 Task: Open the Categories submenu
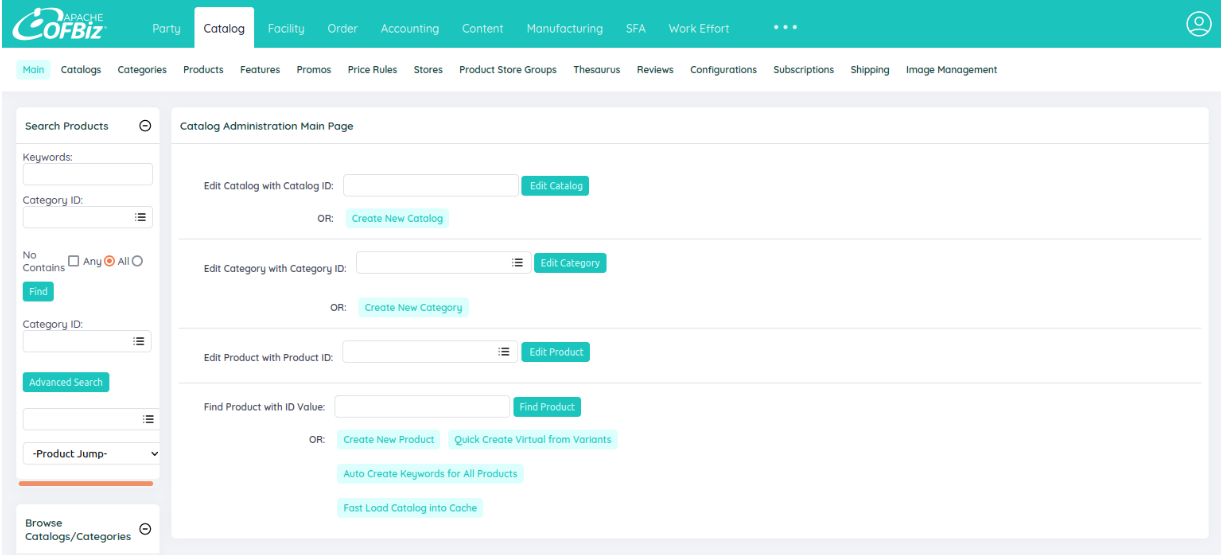click(142, 70)
